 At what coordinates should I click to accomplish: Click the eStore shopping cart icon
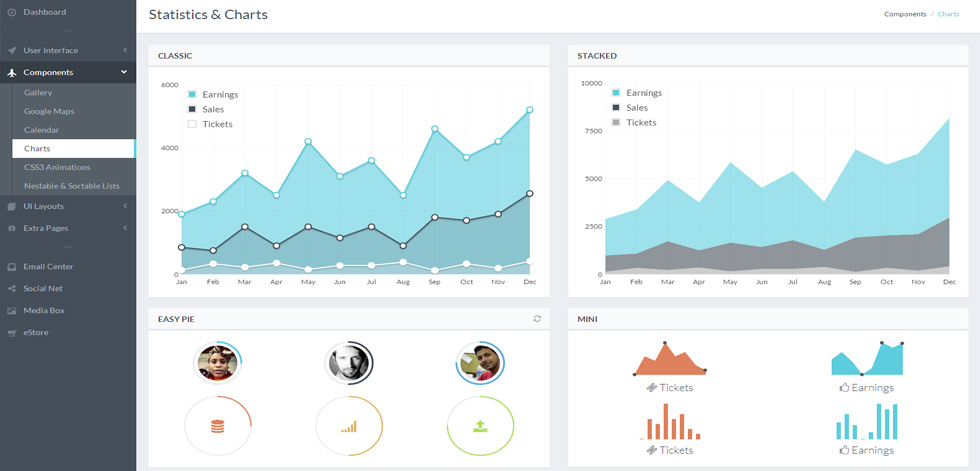(x=11, y=333)
